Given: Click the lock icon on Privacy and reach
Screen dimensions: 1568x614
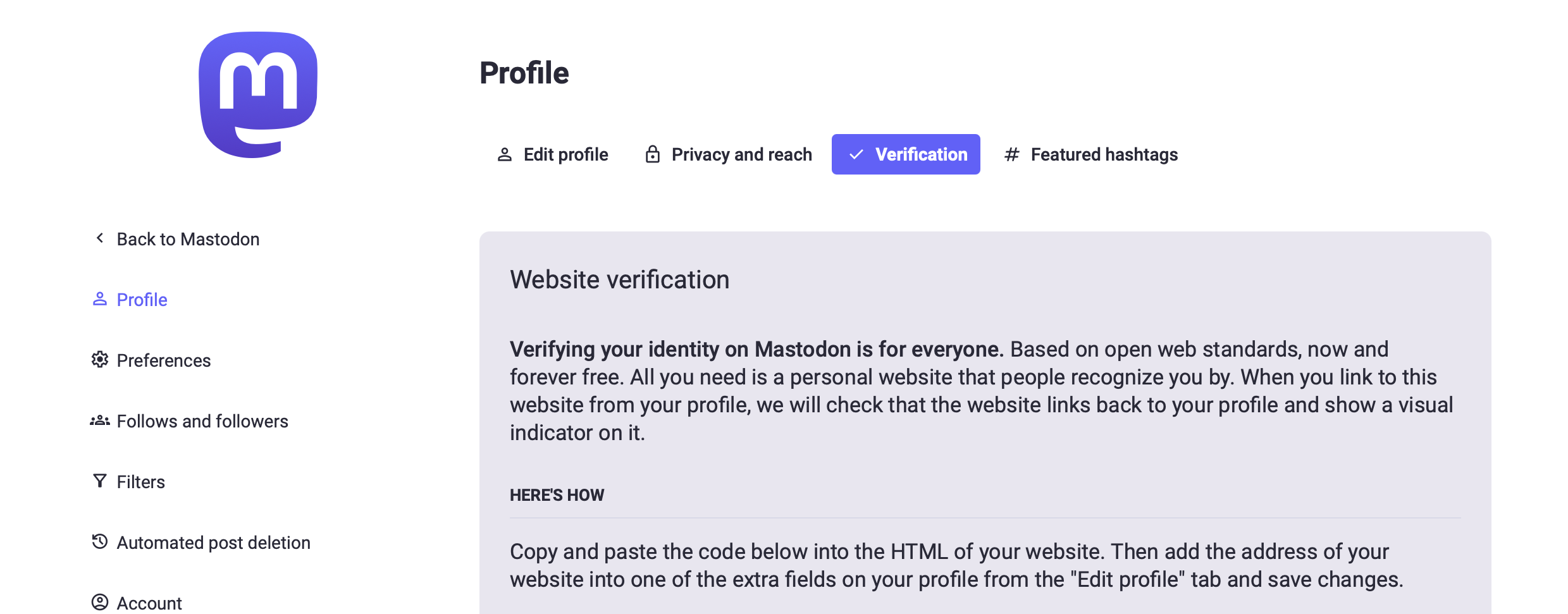Looking at the screenshot, I should [x=652, y=154].
